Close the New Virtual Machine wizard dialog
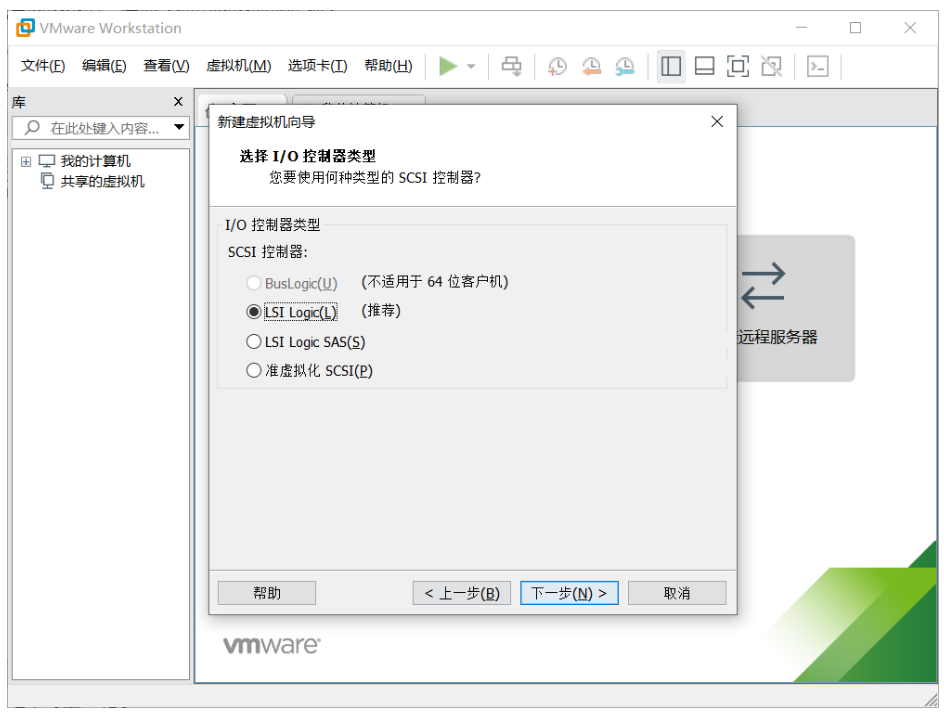944x717 pixels. pos(717,122)
